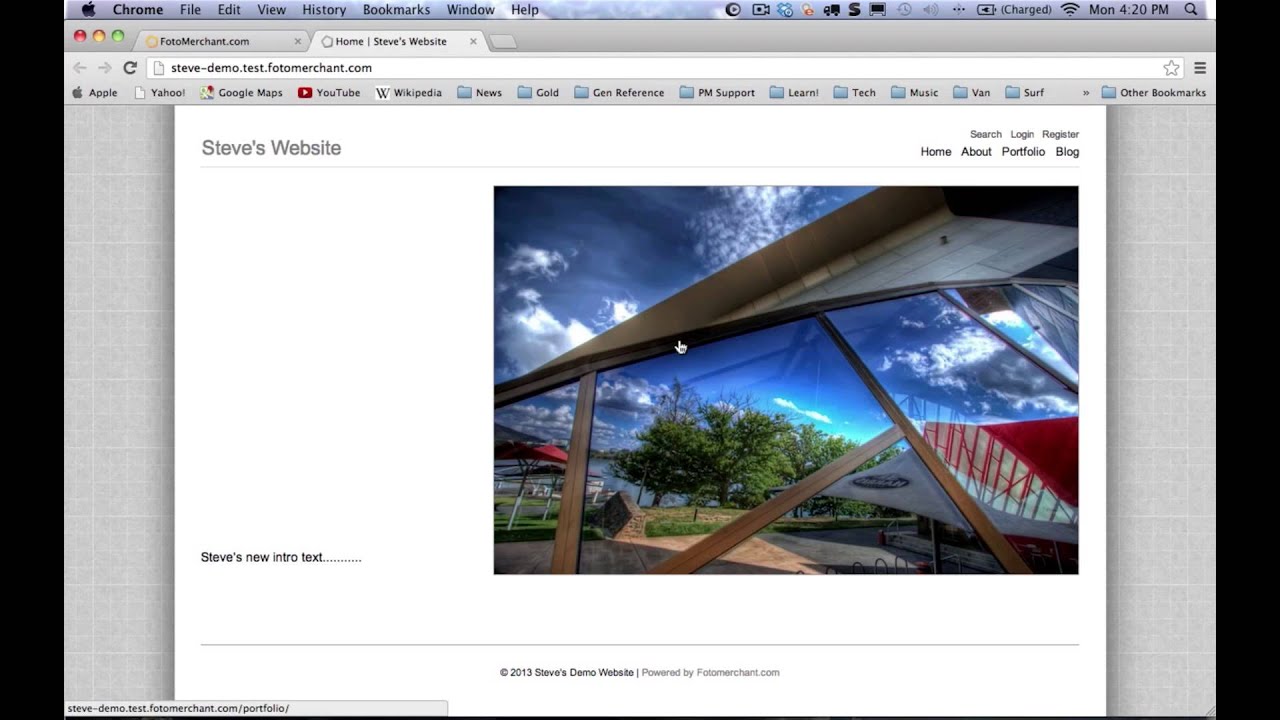Click the truck icon in menu bar
The width and height of the screenshot is (1280, 720).
point(831,9)
